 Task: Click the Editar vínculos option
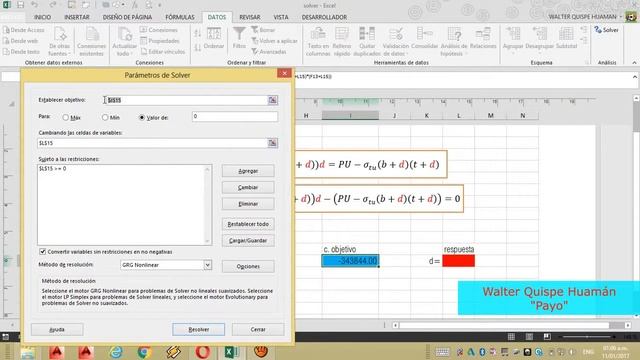coord(163,52)
